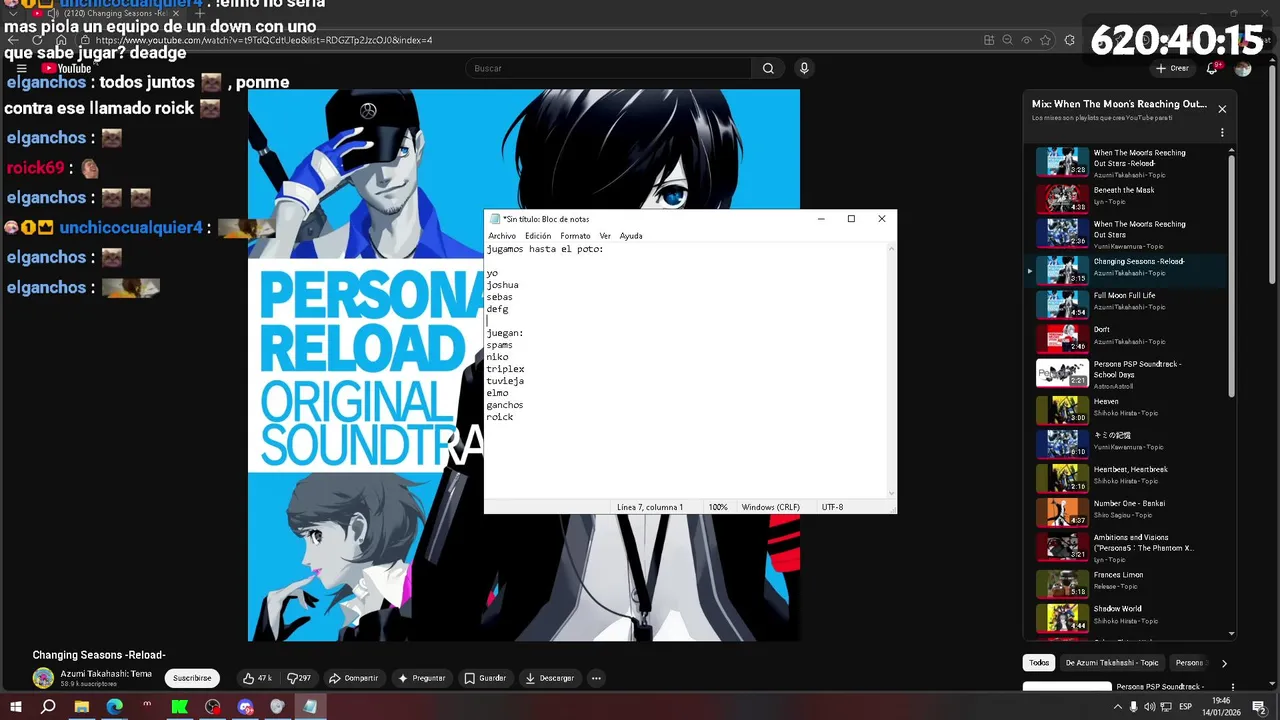Like the Changing Seasons video
The image size is (1280, 720).
pyautogui.click(x=257, y=678)
